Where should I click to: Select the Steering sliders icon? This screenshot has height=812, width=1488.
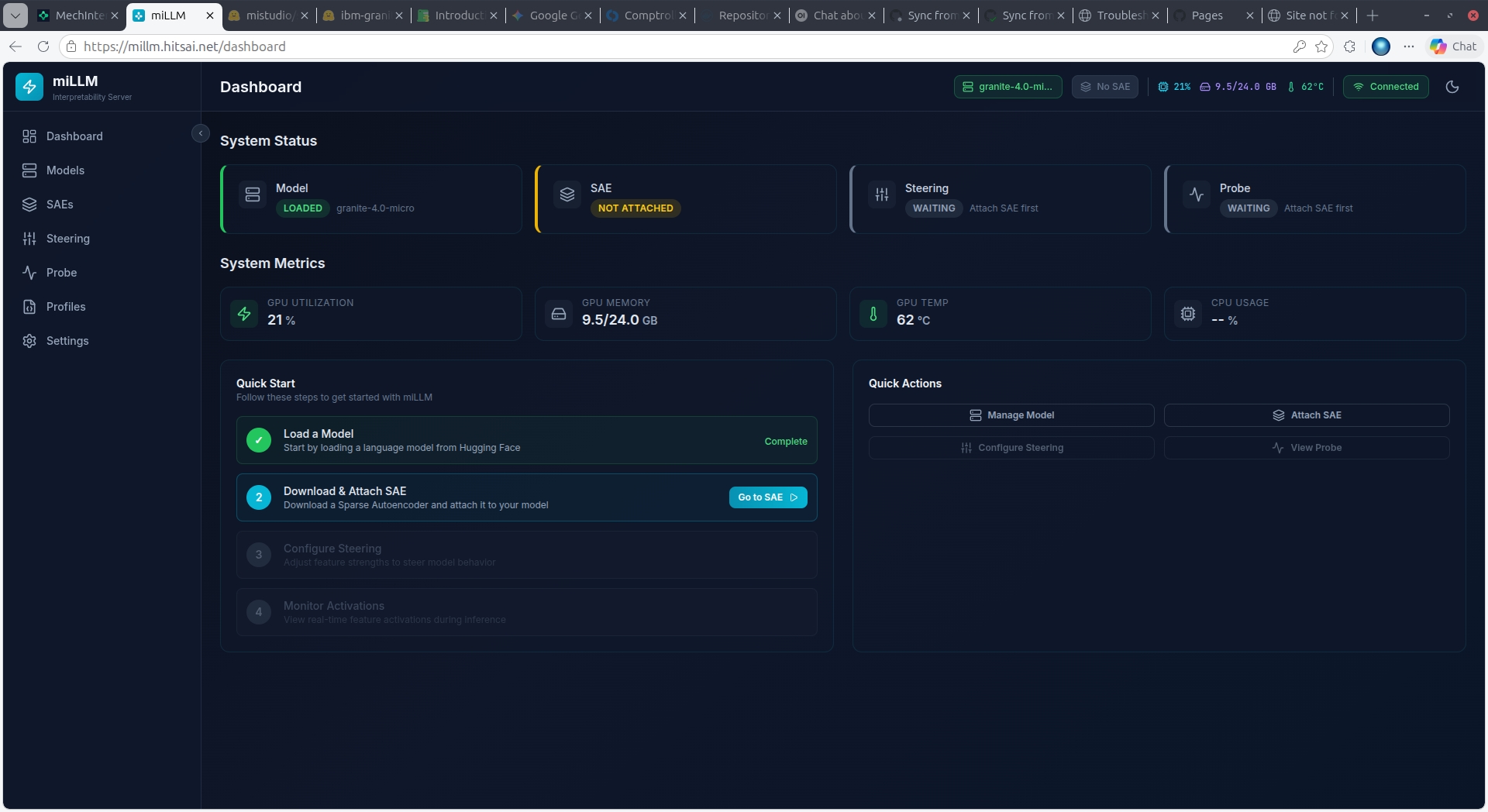click(x=29, y=239)
